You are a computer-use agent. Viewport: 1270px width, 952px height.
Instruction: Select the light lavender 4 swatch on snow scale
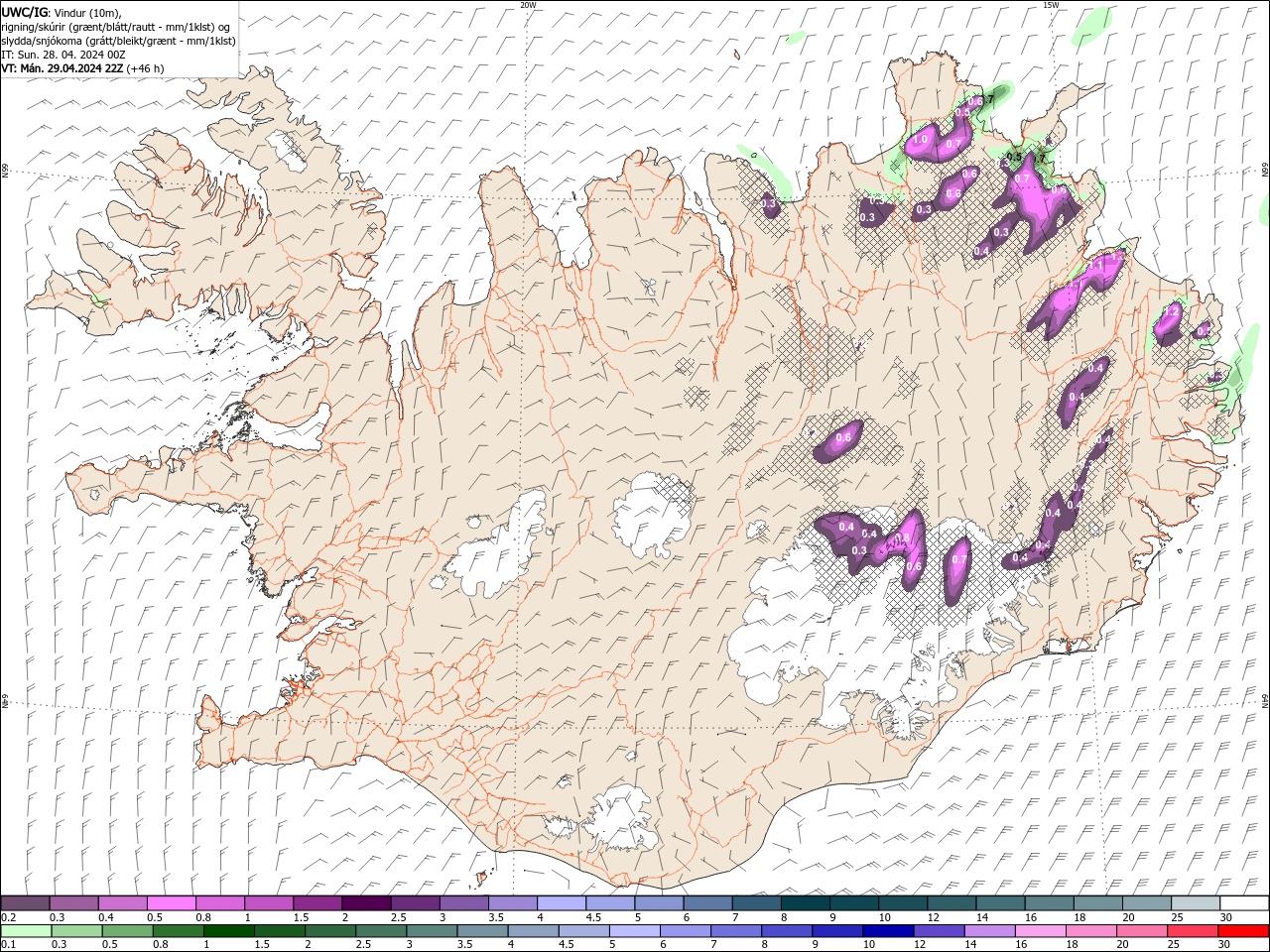[562, 903]
